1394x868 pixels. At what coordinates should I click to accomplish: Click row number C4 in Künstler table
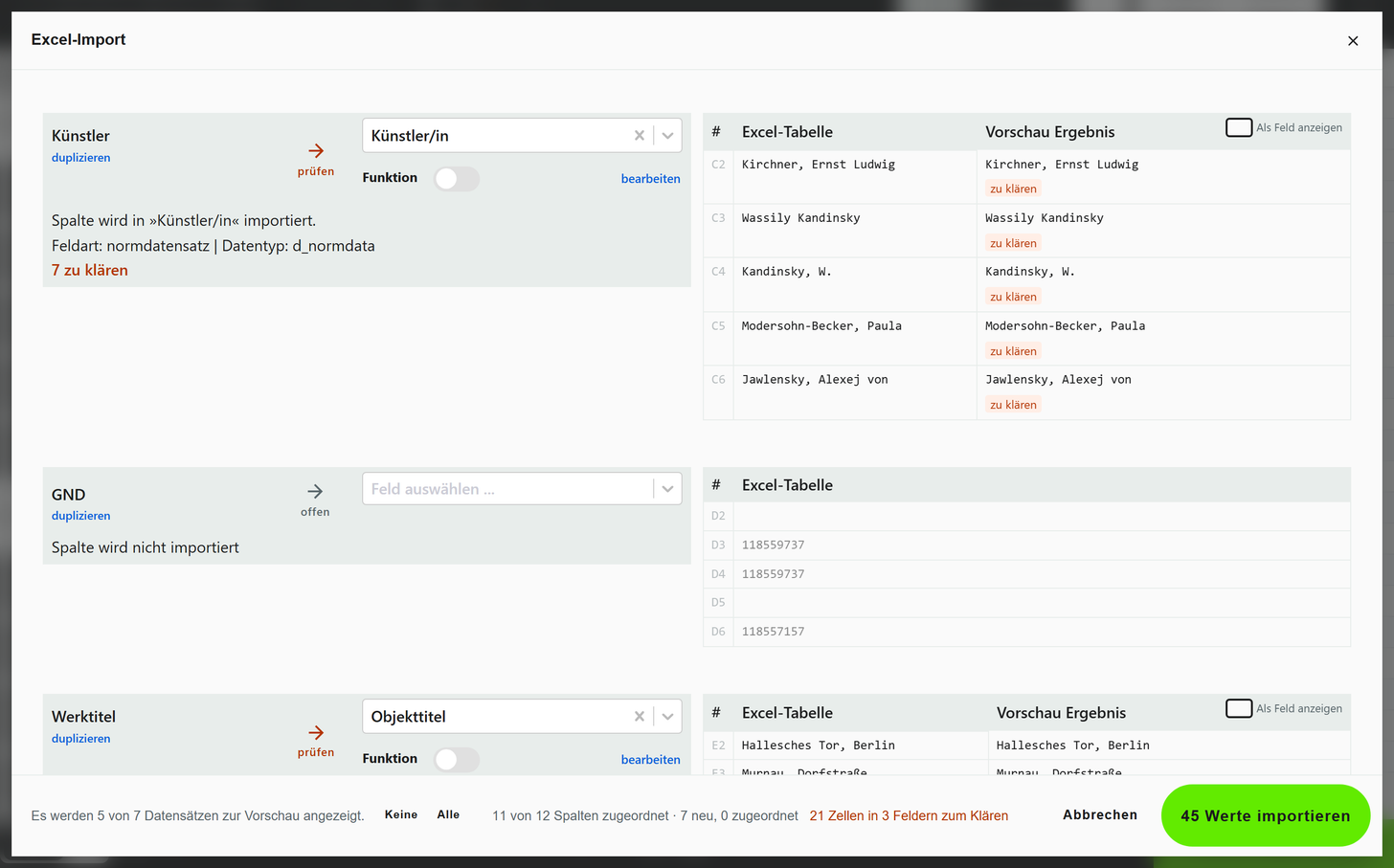coord(718,272)
